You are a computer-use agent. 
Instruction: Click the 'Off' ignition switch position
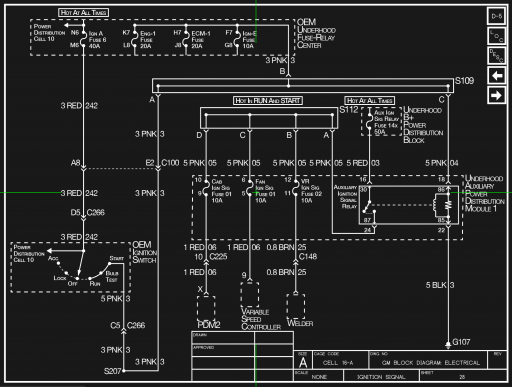click(72, 284)
